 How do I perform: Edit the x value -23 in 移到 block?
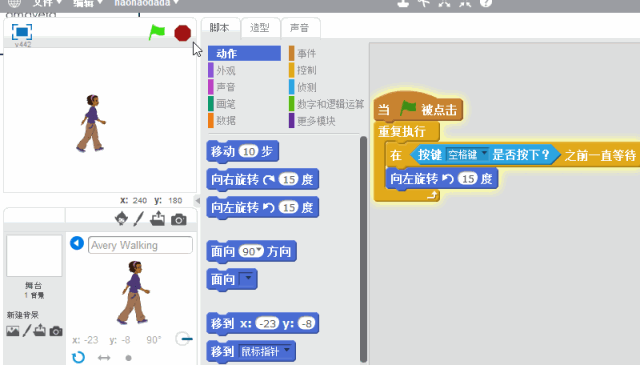[268, 323]
